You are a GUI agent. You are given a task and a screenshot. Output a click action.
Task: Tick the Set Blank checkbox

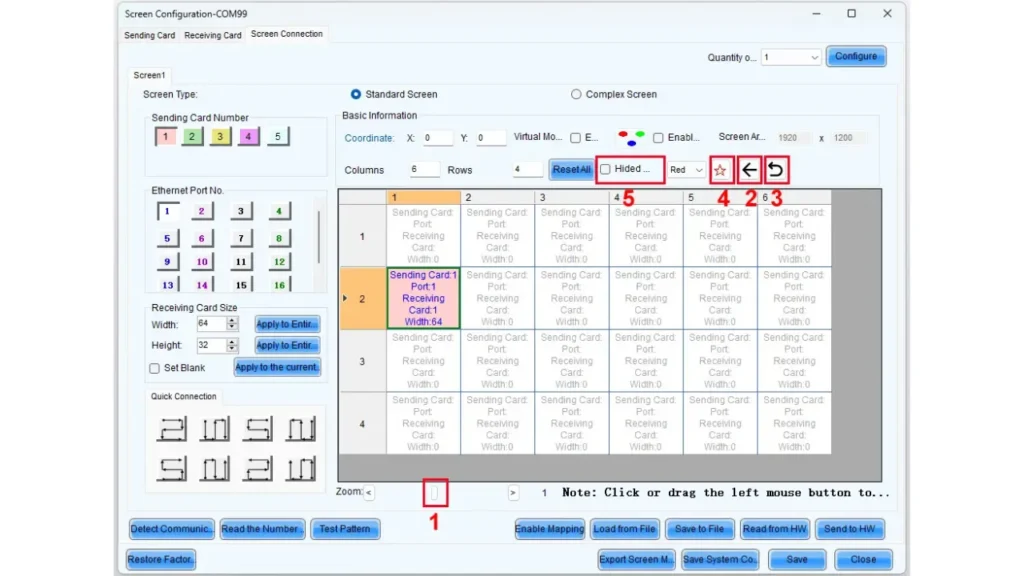155,368
